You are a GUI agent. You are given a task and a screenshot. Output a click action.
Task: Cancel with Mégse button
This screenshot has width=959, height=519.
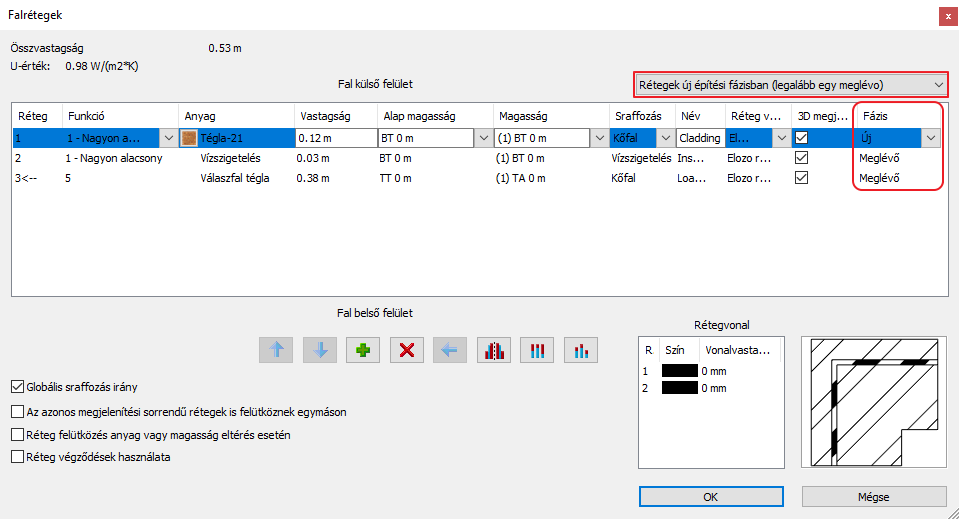(874, 497)
